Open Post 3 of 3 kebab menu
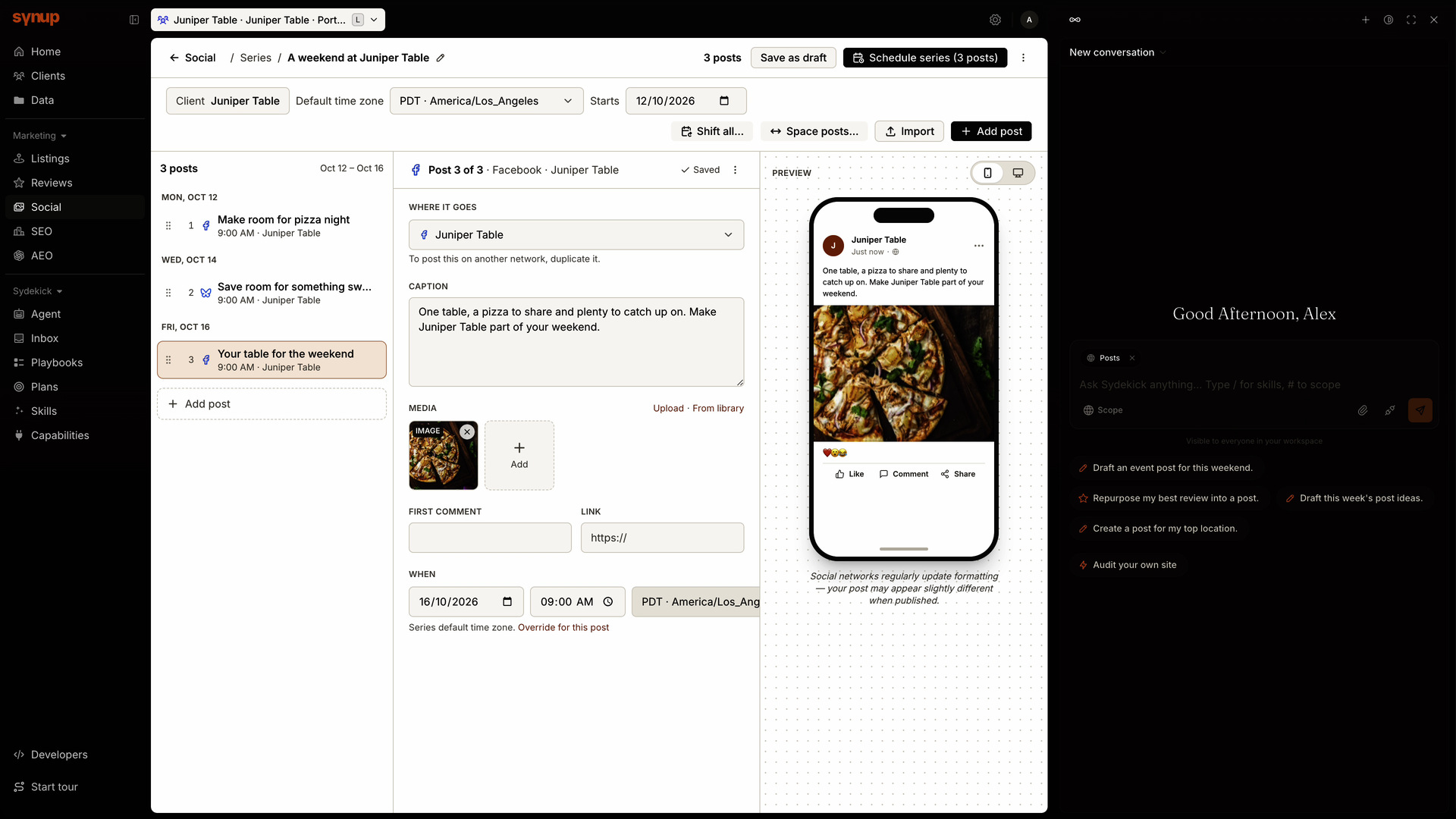 click(735, 170)
